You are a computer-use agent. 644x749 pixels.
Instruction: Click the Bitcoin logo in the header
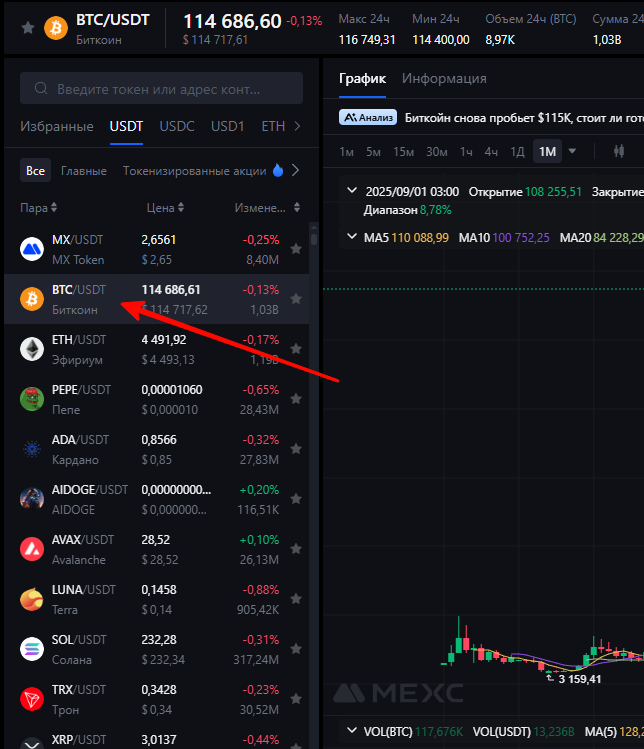coord(56,28)
